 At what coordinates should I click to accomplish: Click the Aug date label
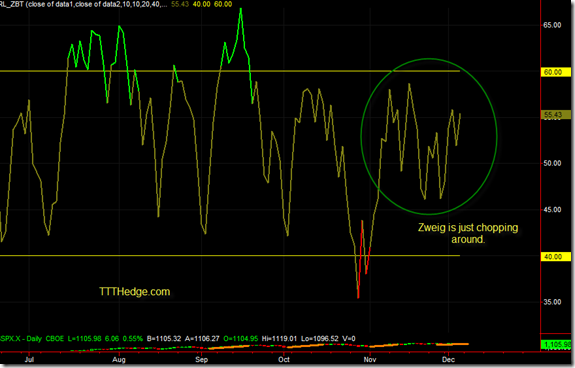(119, 359)
